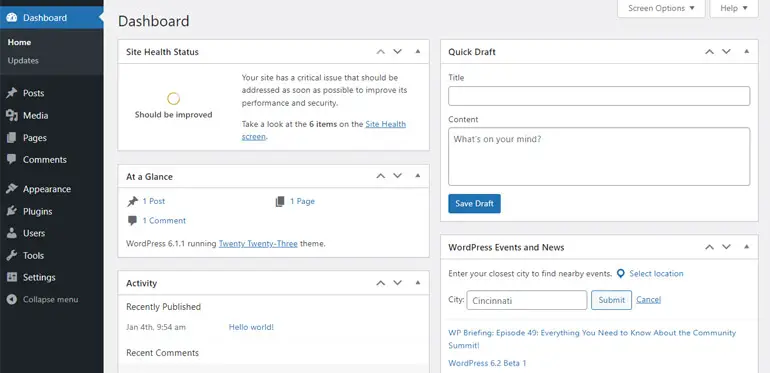
Task: Move WordPress Events and News widget down
Action: tap(726, 247)
